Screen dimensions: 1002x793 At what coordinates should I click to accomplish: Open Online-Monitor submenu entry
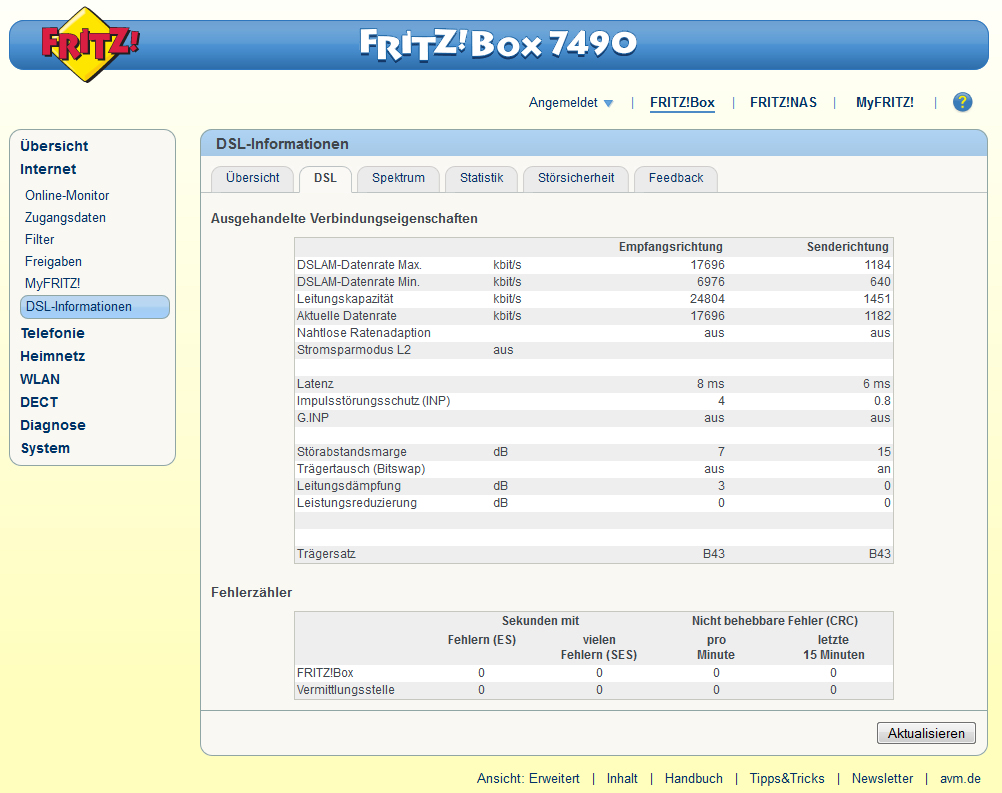pyautogui.click(x=67, y=196)
